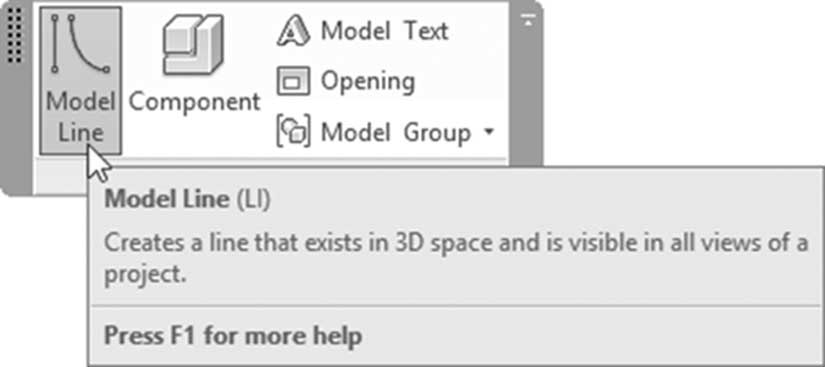Select the Model Text letter A icon
The width and height of the screenshot is (825, 367).
pyautogui.click(x=294, y=30)
